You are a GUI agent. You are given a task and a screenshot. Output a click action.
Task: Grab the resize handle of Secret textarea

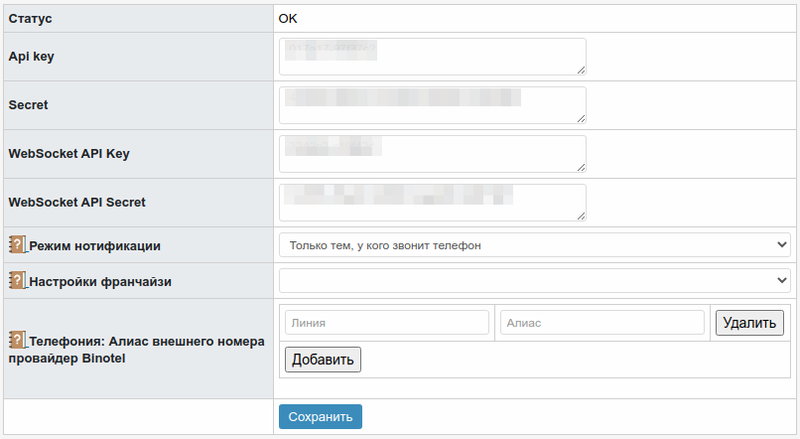pos(581,119)
